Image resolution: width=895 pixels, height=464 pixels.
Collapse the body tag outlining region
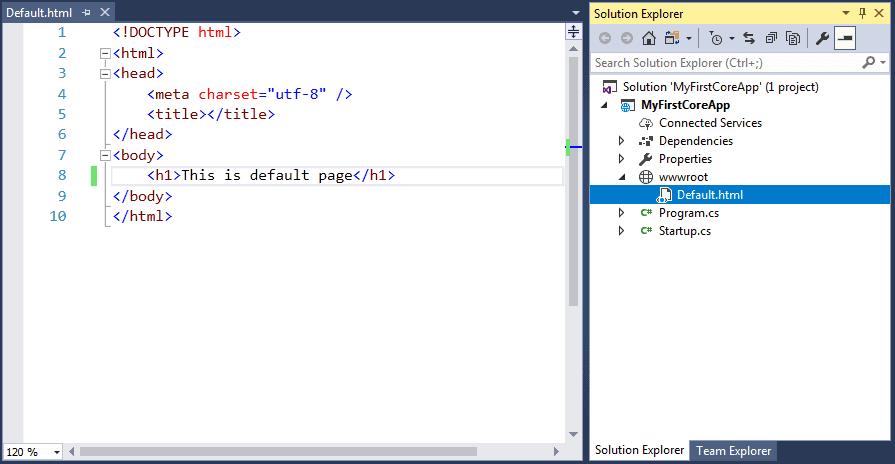(104, 155)
